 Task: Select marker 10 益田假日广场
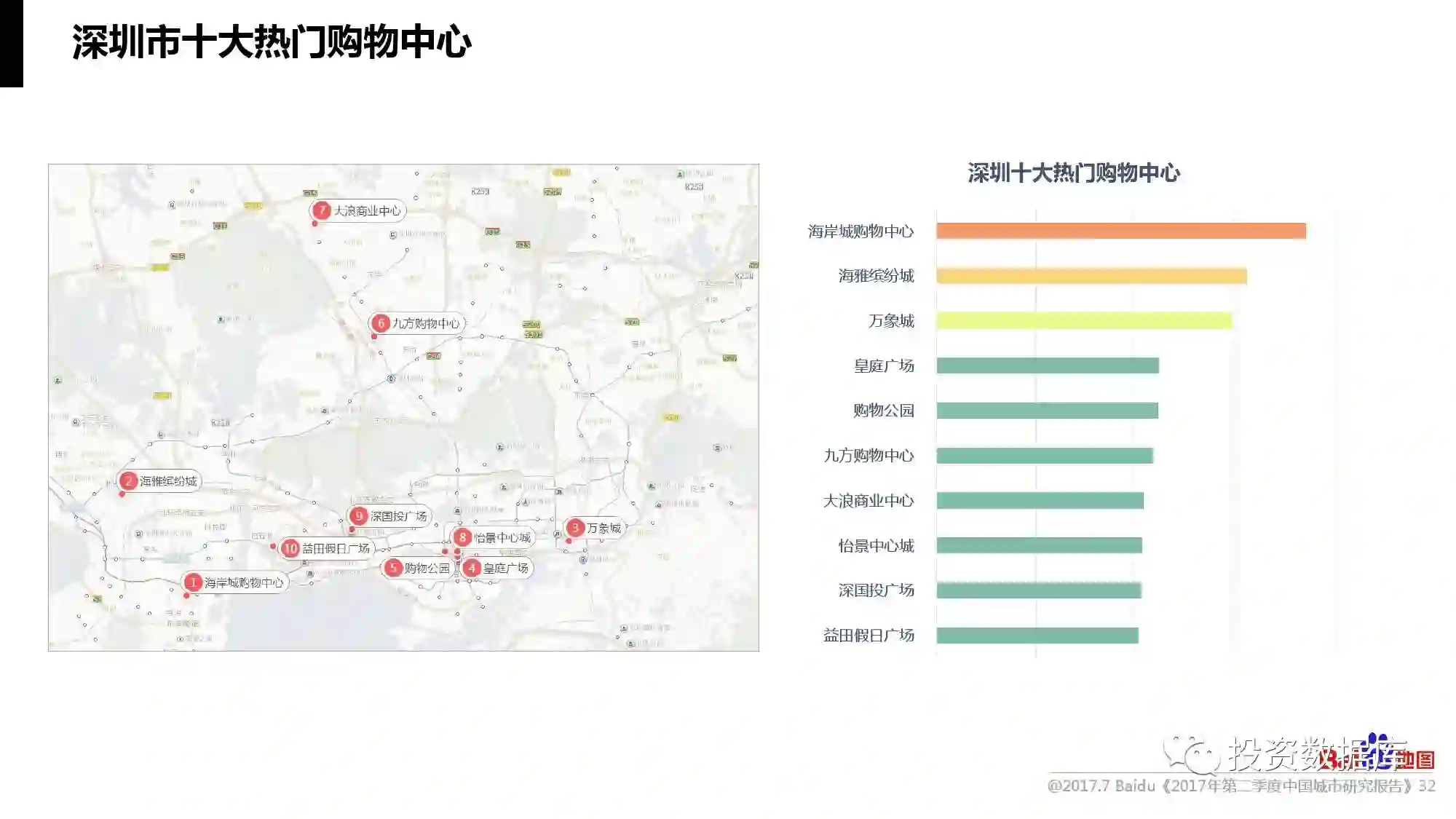(290, 548)
